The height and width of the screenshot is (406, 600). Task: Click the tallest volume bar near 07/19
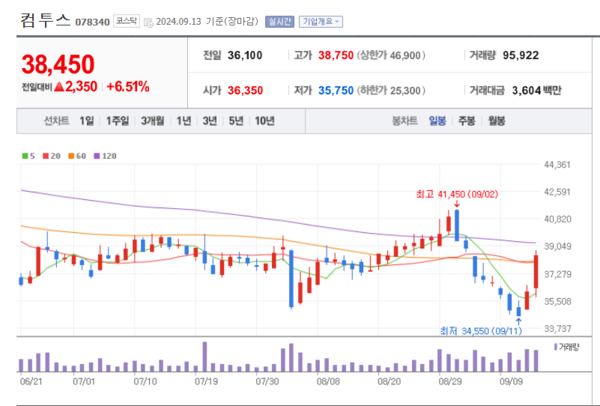point(205,357)
